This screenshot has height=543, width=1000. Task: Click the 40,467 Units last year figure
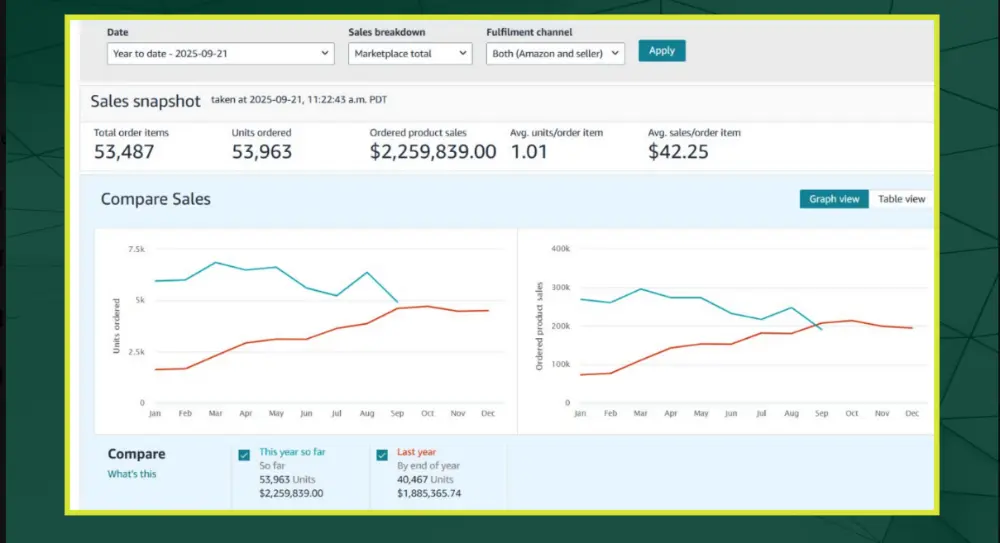425,479
